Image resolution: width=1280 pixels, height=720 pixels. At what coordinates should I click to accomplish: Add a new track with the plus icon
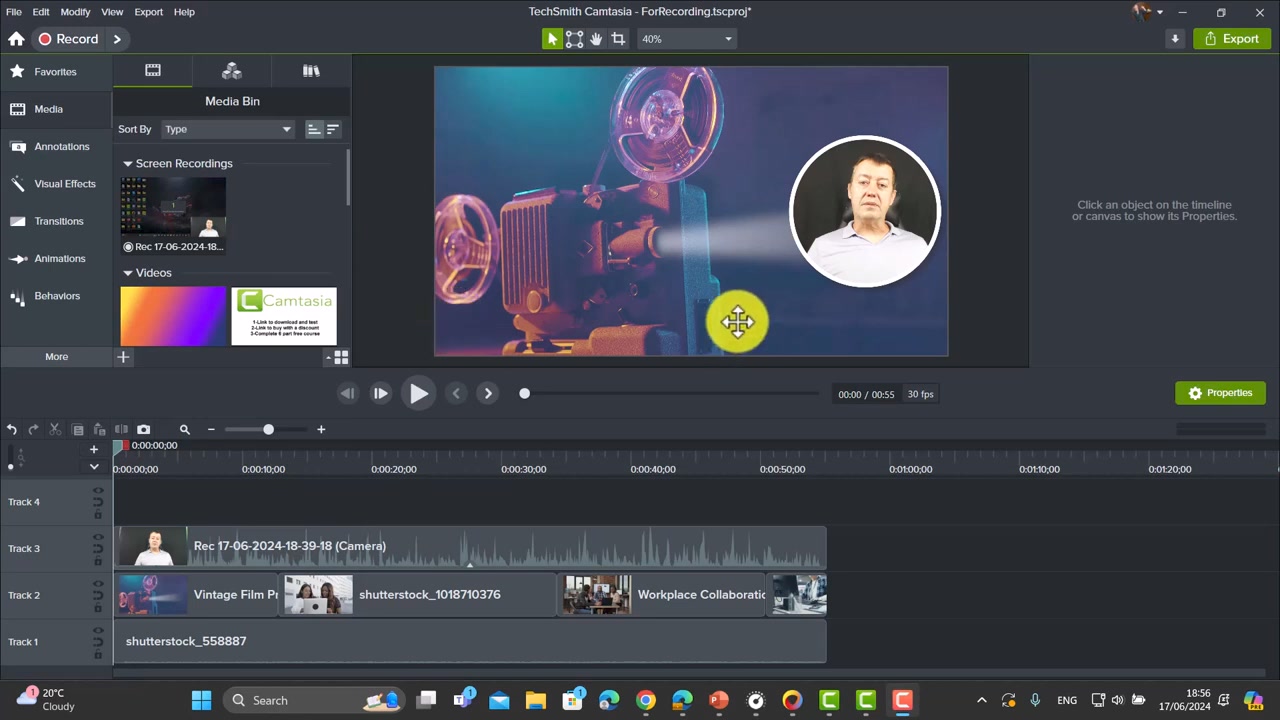pyautogui.click(x=94, y=450)
